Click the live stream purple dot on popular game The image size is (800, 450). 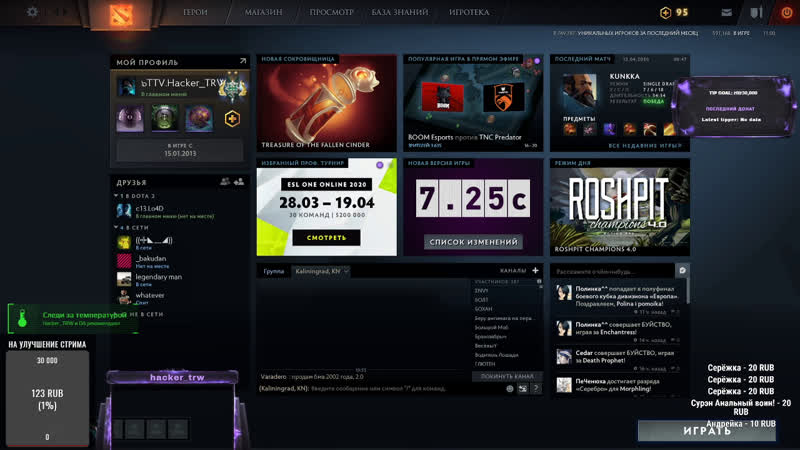(537, 61)
